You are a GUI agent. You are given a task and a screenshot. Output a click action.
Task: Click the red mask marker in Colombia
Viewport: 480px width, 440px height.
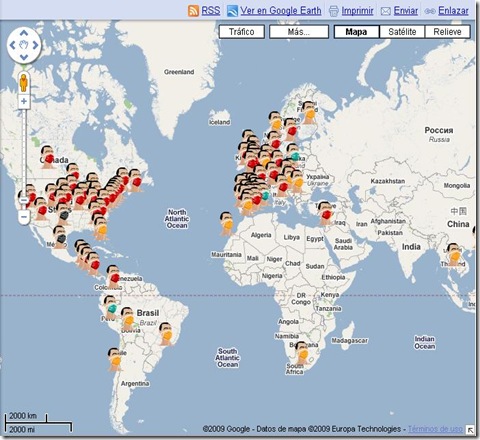(x=114, y=277)
